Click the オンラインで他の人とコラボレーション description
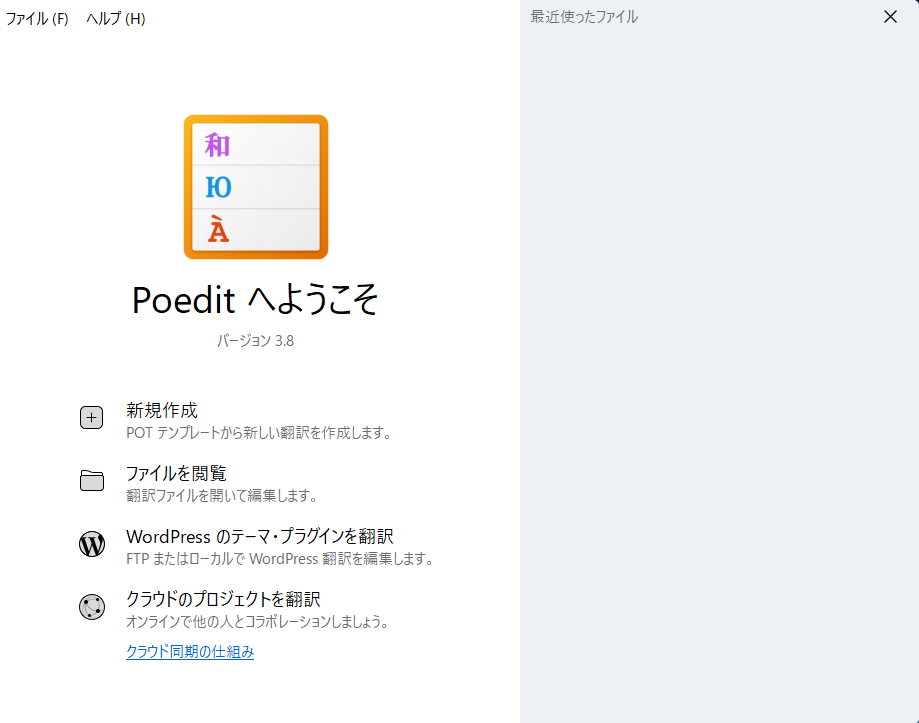Viewport: 919px width, 723px height. click(257, 622)
